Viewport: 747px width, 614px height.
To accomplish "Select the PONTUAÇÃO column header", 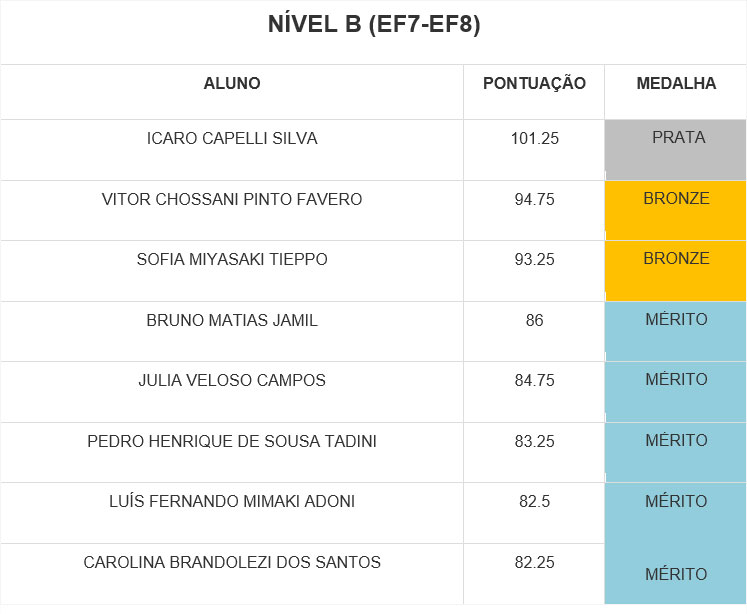I will [534, 84].
